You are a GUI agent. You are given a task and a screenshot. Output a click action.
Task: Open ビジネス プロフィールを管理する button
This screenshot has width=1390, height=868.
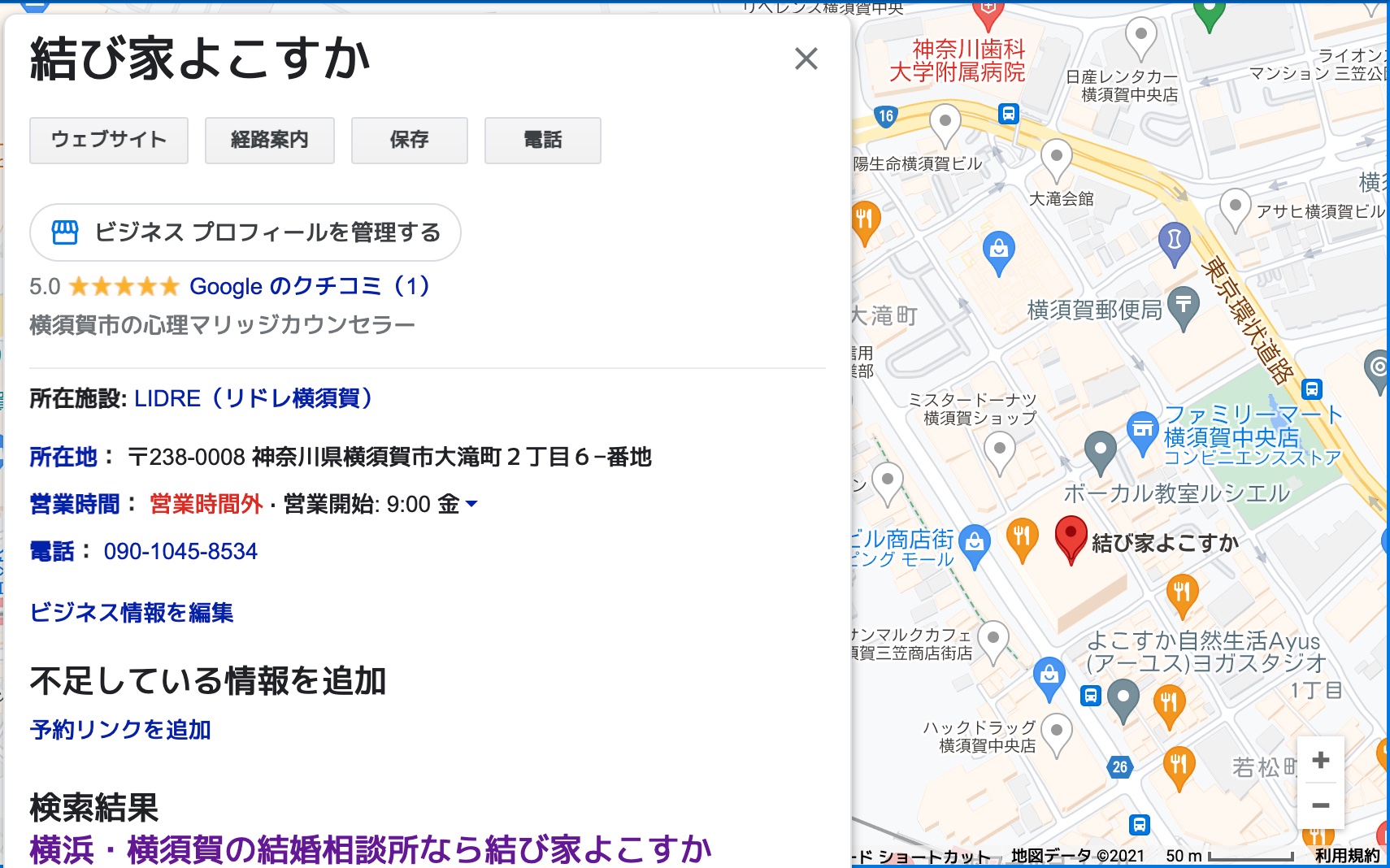[245, 232]
